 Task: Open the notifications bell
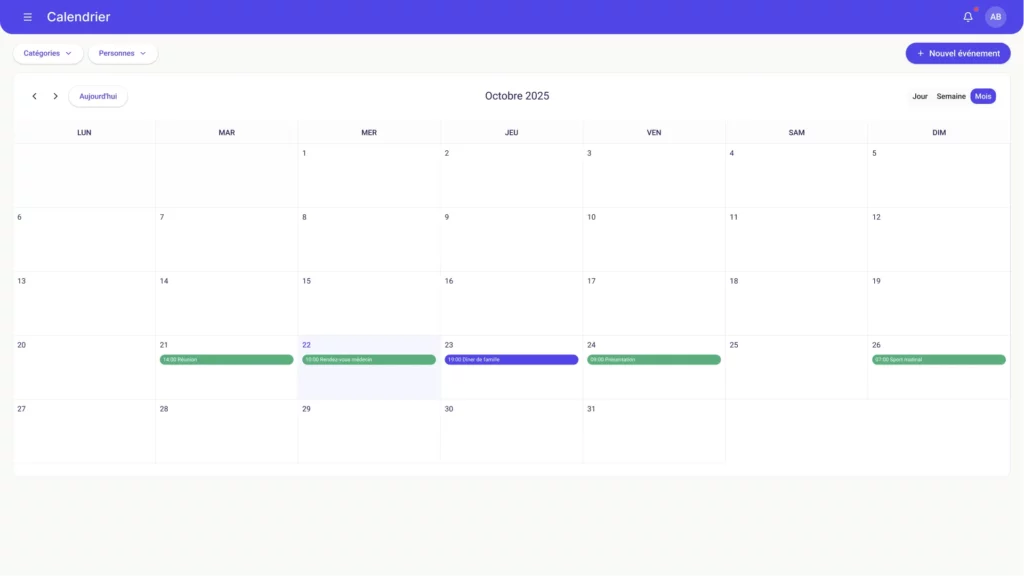pyautogui.click(x=968, y=17)
